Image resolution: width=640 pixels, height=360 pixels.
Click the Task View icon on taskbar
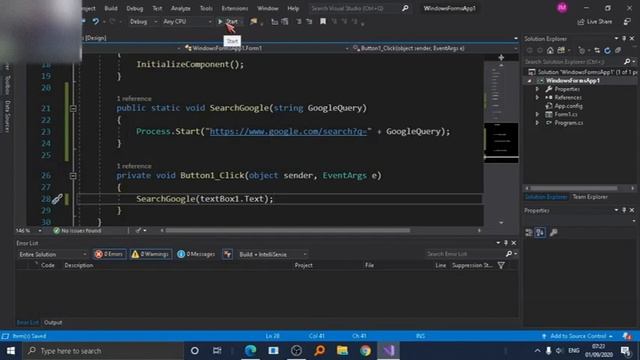point(217,351)
